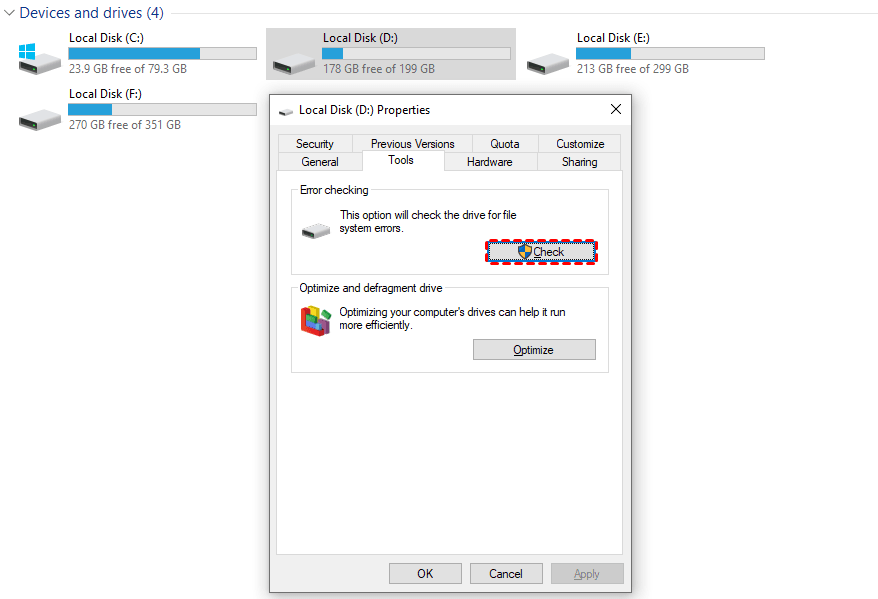
Task: Click the Check button for error checking
Action: [541, 252]
